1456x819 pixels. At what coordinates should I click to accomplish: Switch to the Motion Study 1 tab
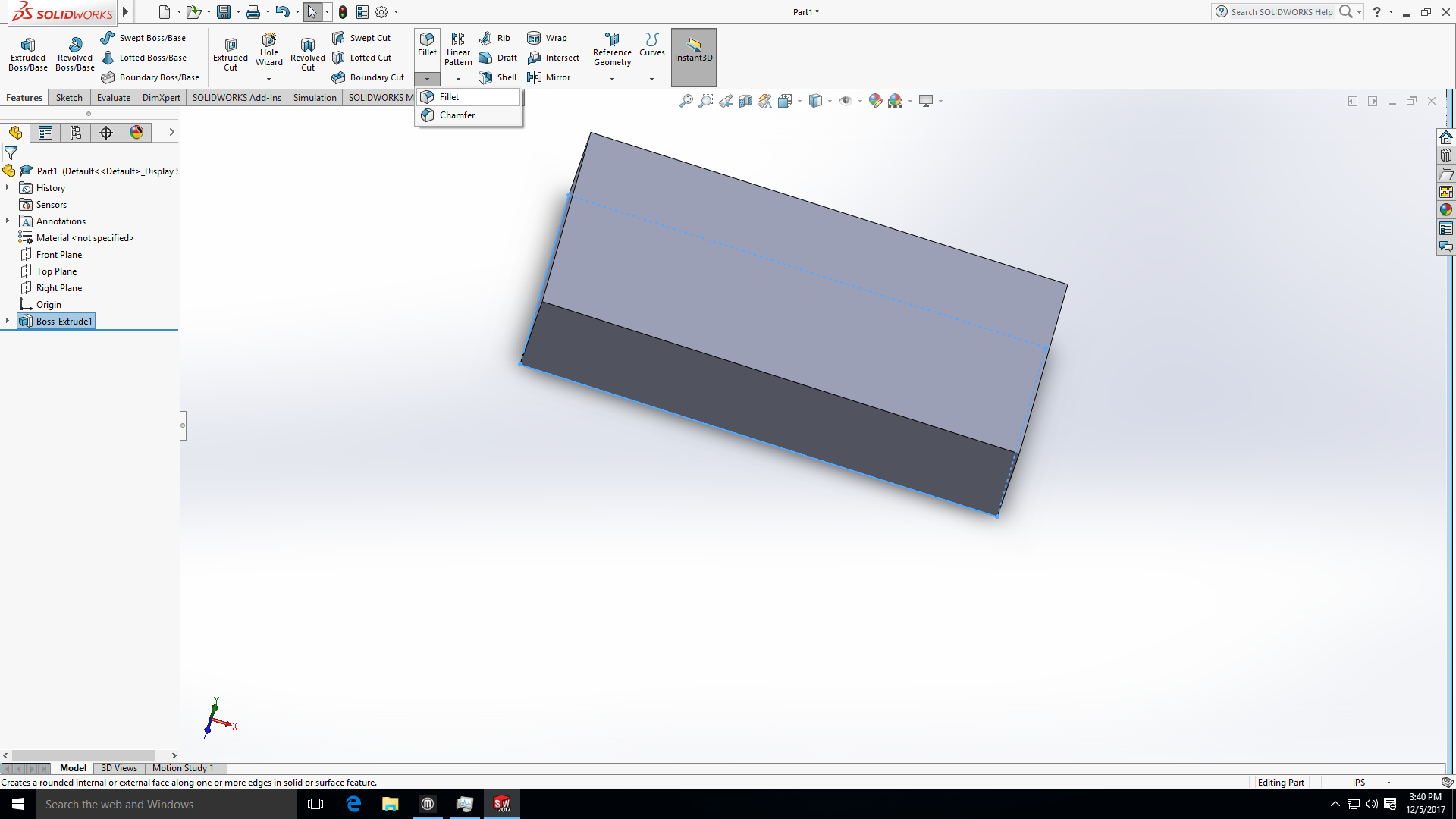pyautogui.click(x=182, y=768)
